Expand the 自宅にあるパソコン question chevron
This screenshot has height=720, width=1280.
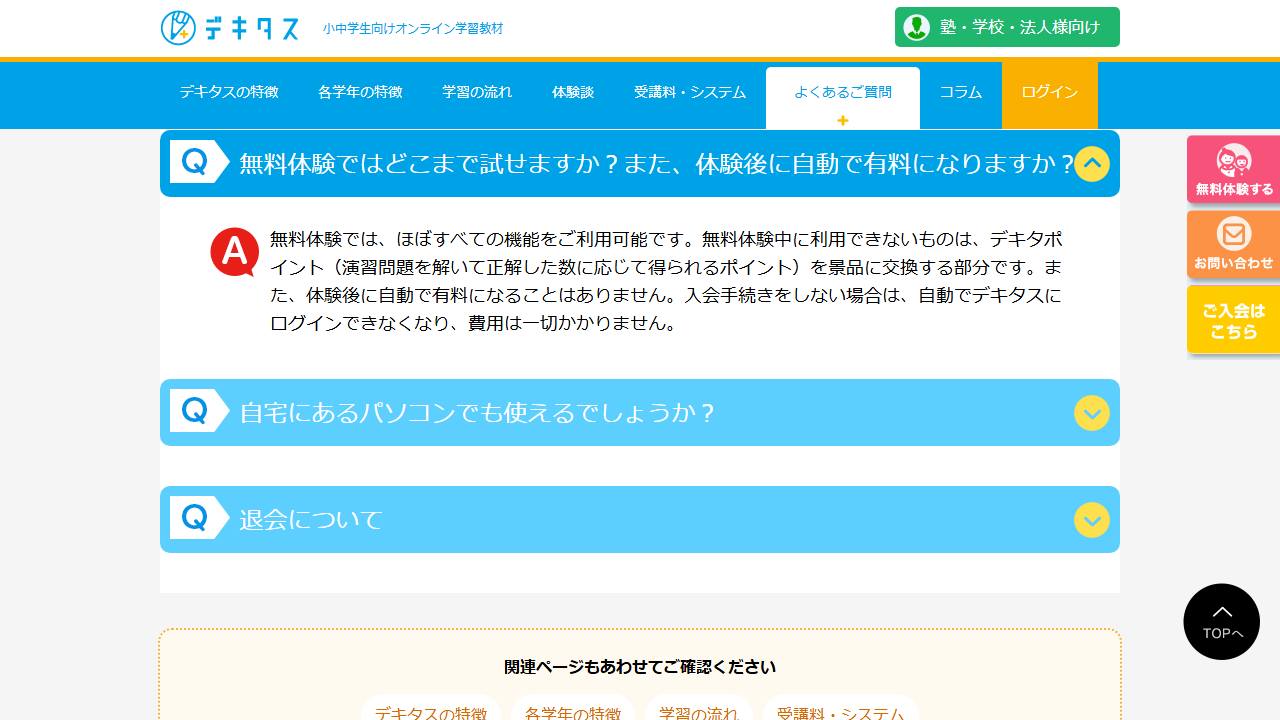(1092, 413)
